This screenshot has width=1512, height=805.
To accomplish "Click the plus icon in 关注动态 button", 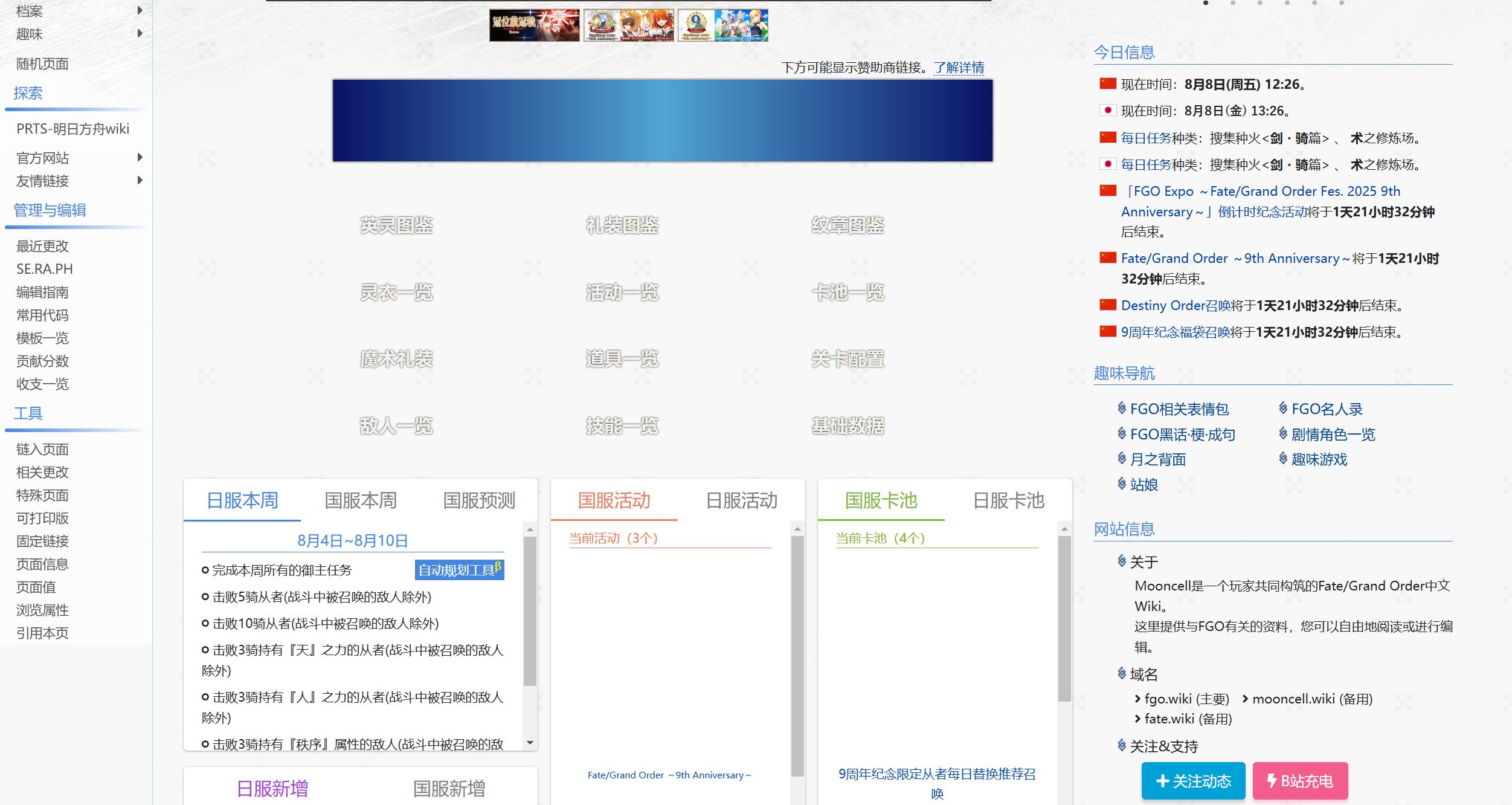I will 1162,781.
